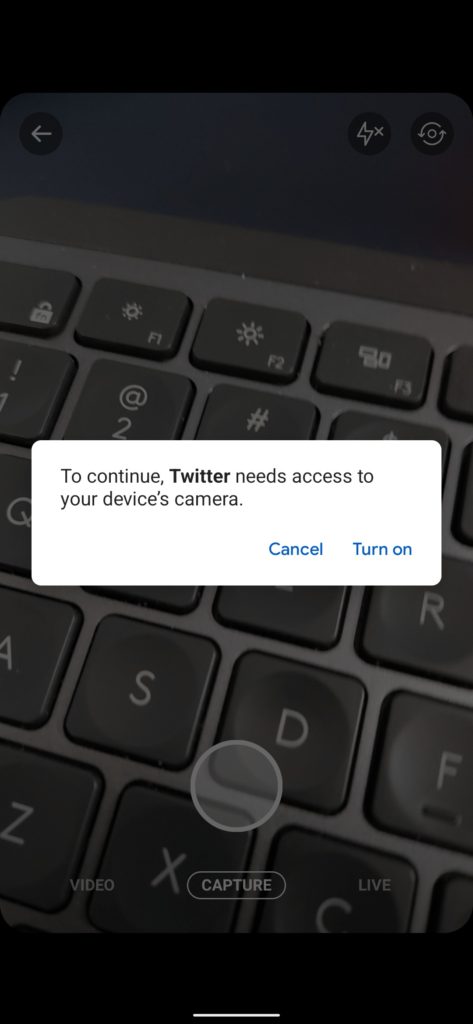Screen dimensions: 473x1024
Task: Switch to LIVE mode
Action: [x=374, y=885]
